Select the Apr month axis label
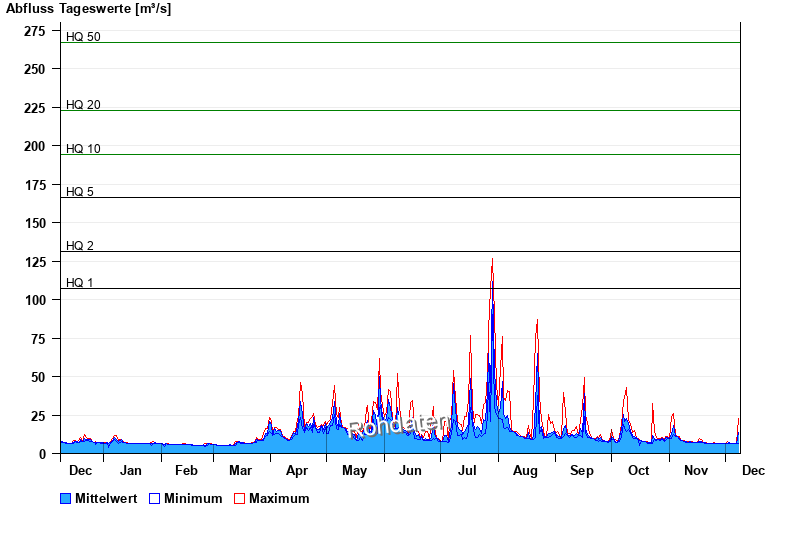 [297, 470]
